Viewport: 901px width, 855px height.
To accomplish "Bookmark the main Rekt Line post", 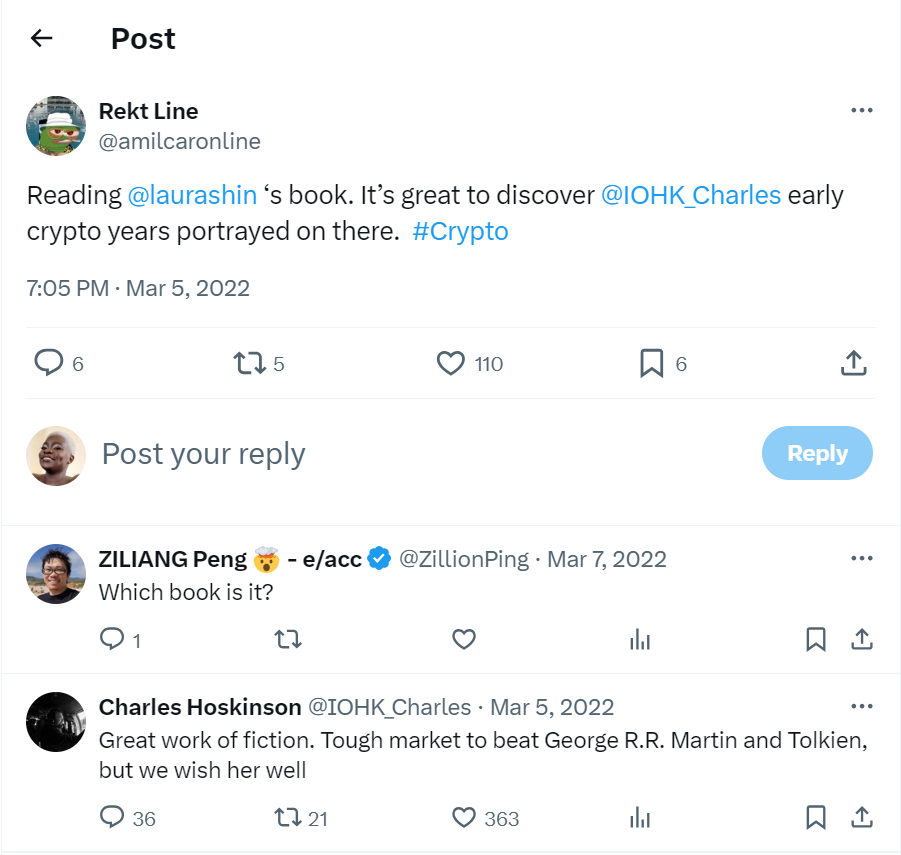I will pos(651,363).
